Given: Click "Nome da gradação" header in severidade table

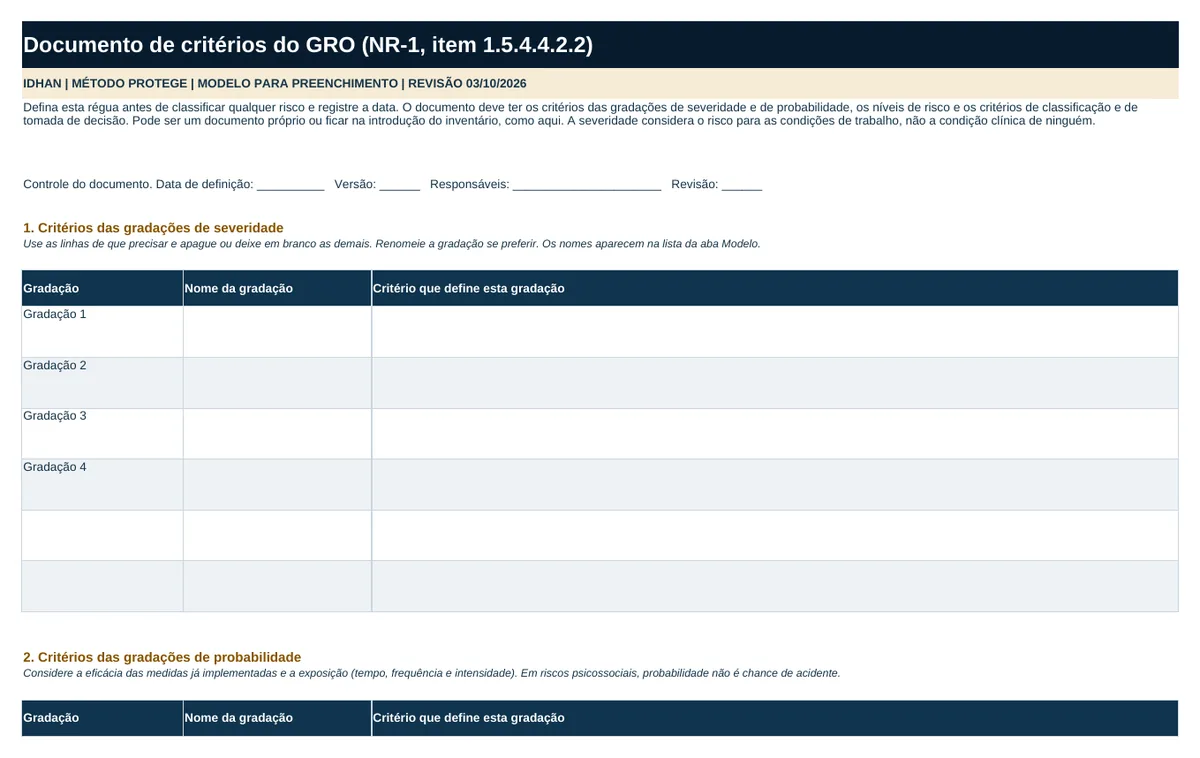Looking at the screenshot, I should [277, 288].
